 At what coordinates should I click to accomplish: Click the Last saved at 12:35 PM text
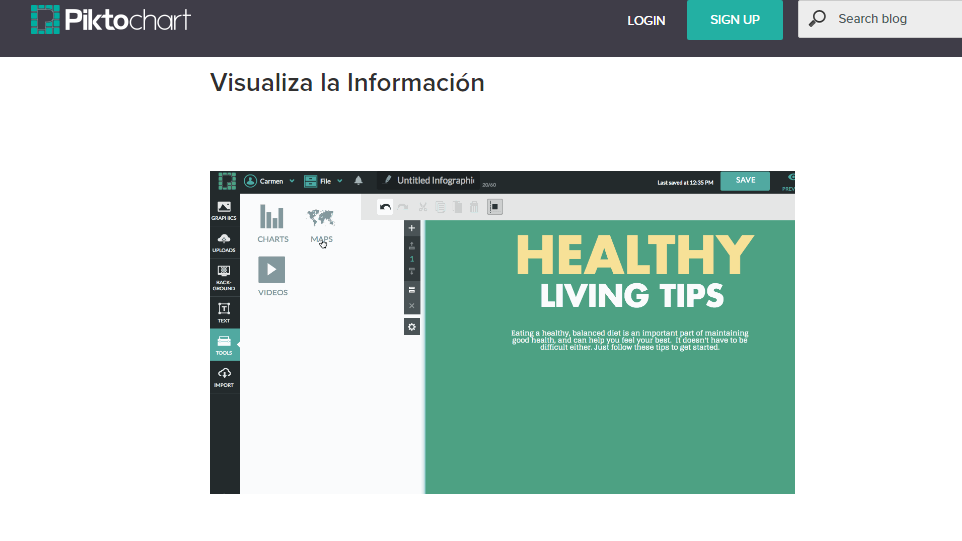(x=685, y=182)
